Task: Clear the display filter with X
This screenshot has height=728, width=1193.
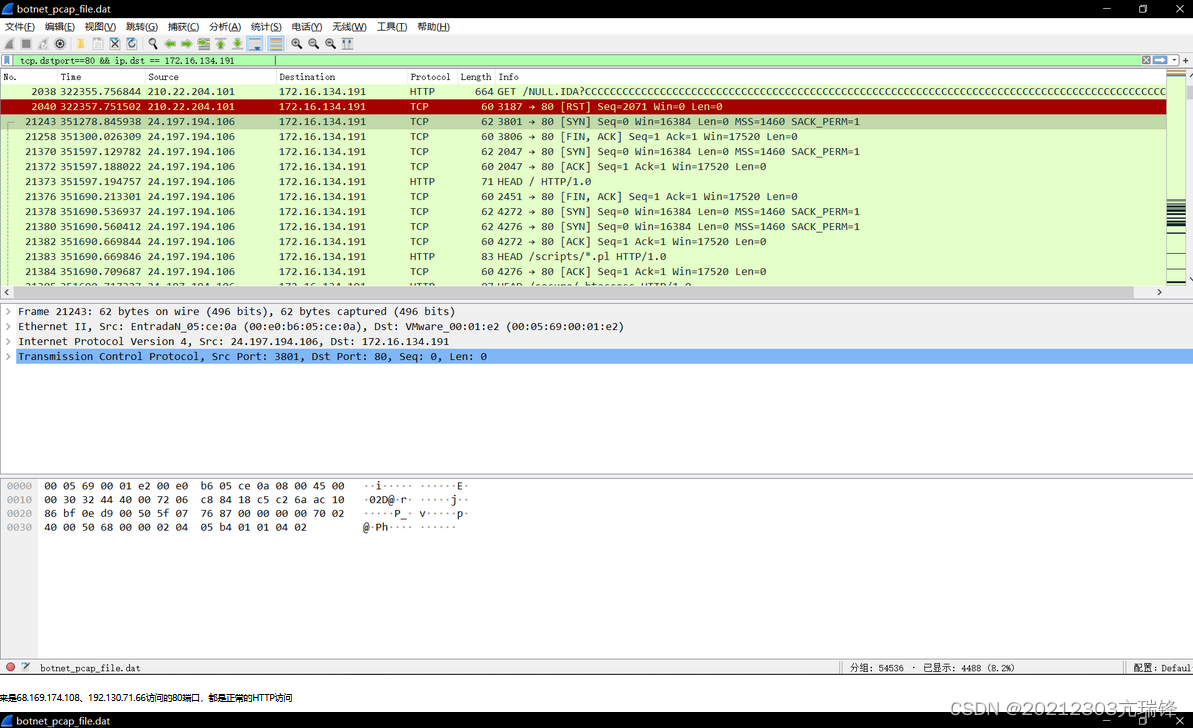Action: coord(1146,60)
